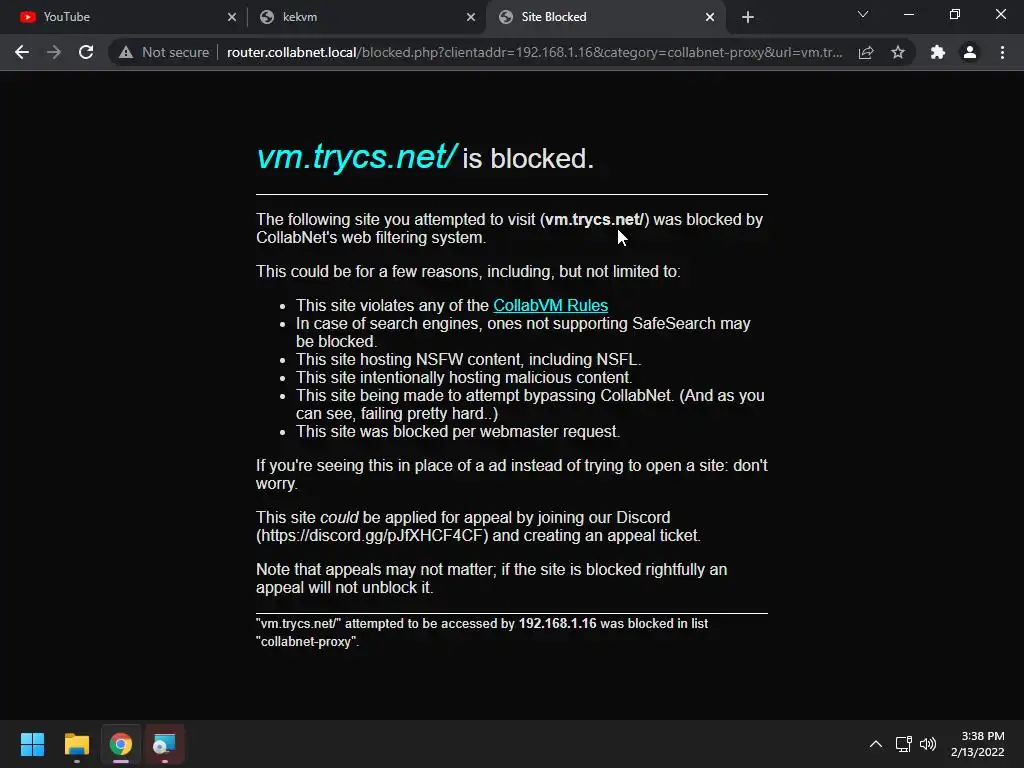Open the network status tray icon
Image resolution: width=1024 pixels, height=768 pixels.
[904, 744]
